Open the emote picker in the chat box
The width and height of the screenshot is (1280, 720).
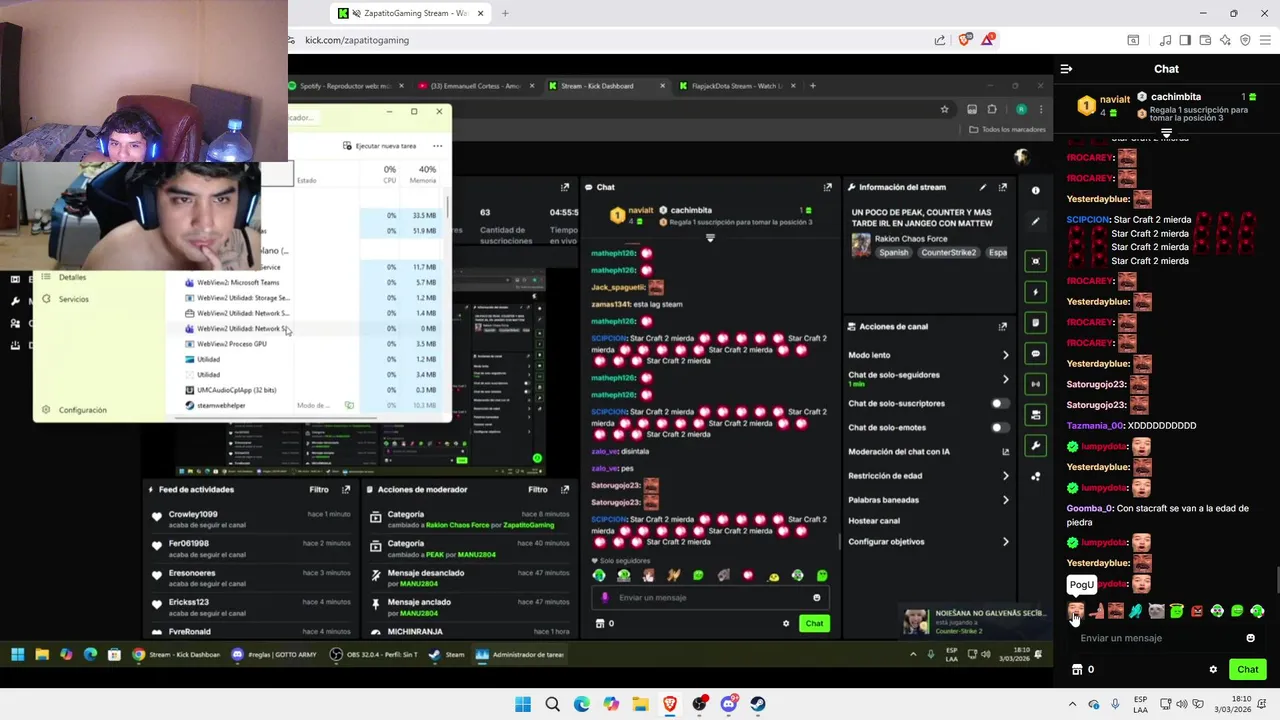1250,638
